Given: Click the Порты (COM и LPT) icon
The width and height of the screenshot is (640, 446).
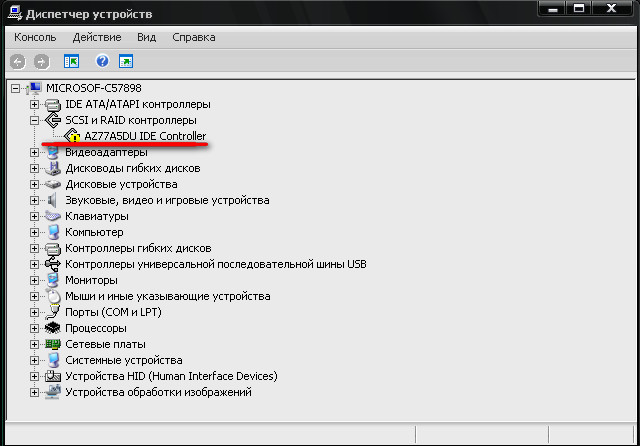Looking at the screenshot, I should (x=53, y=312).
